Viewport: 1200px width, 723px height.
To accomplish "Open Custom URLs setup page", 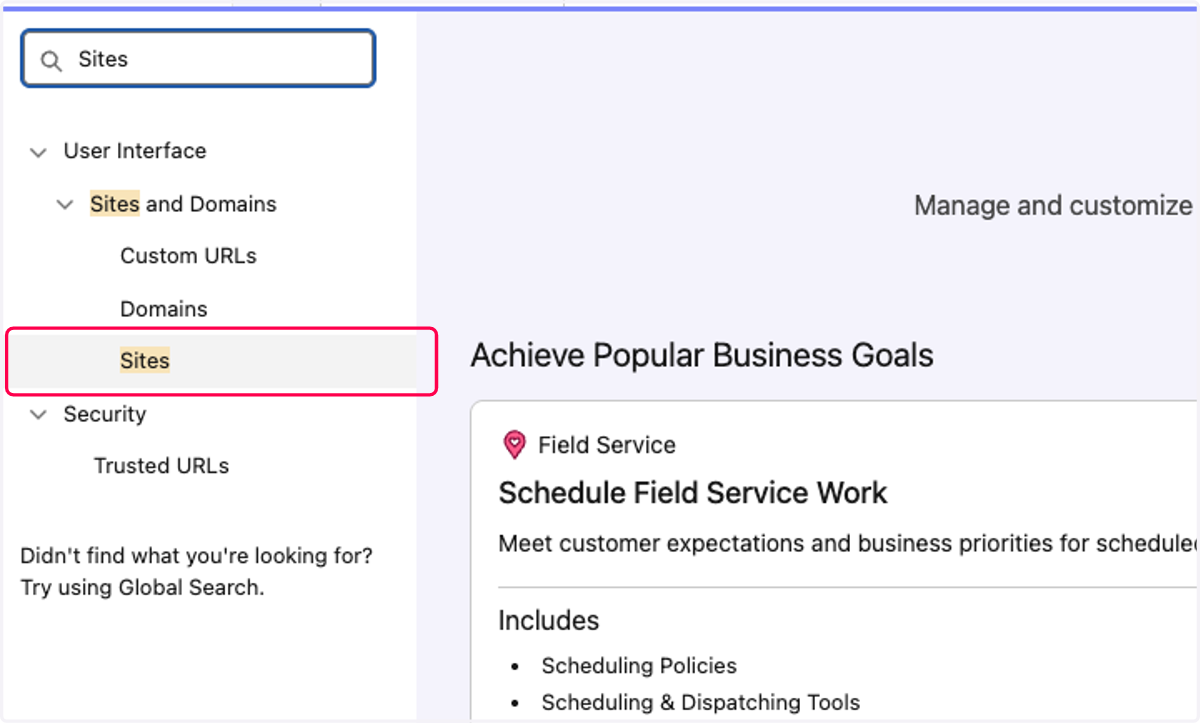I will click(x=188, y=256).
